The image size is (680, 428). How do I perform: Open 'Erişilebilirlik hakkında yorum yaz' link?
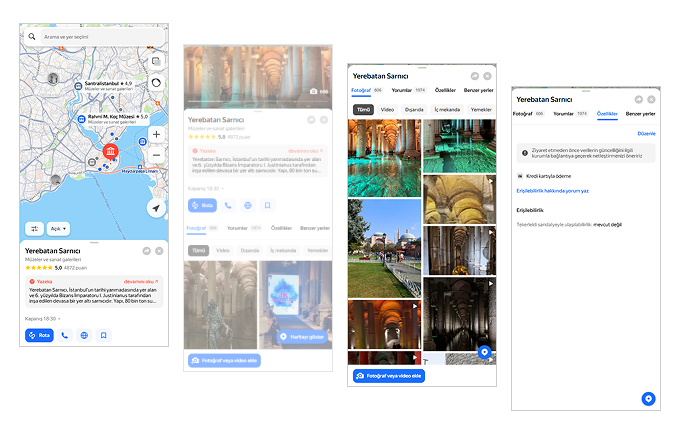(552, 191)
